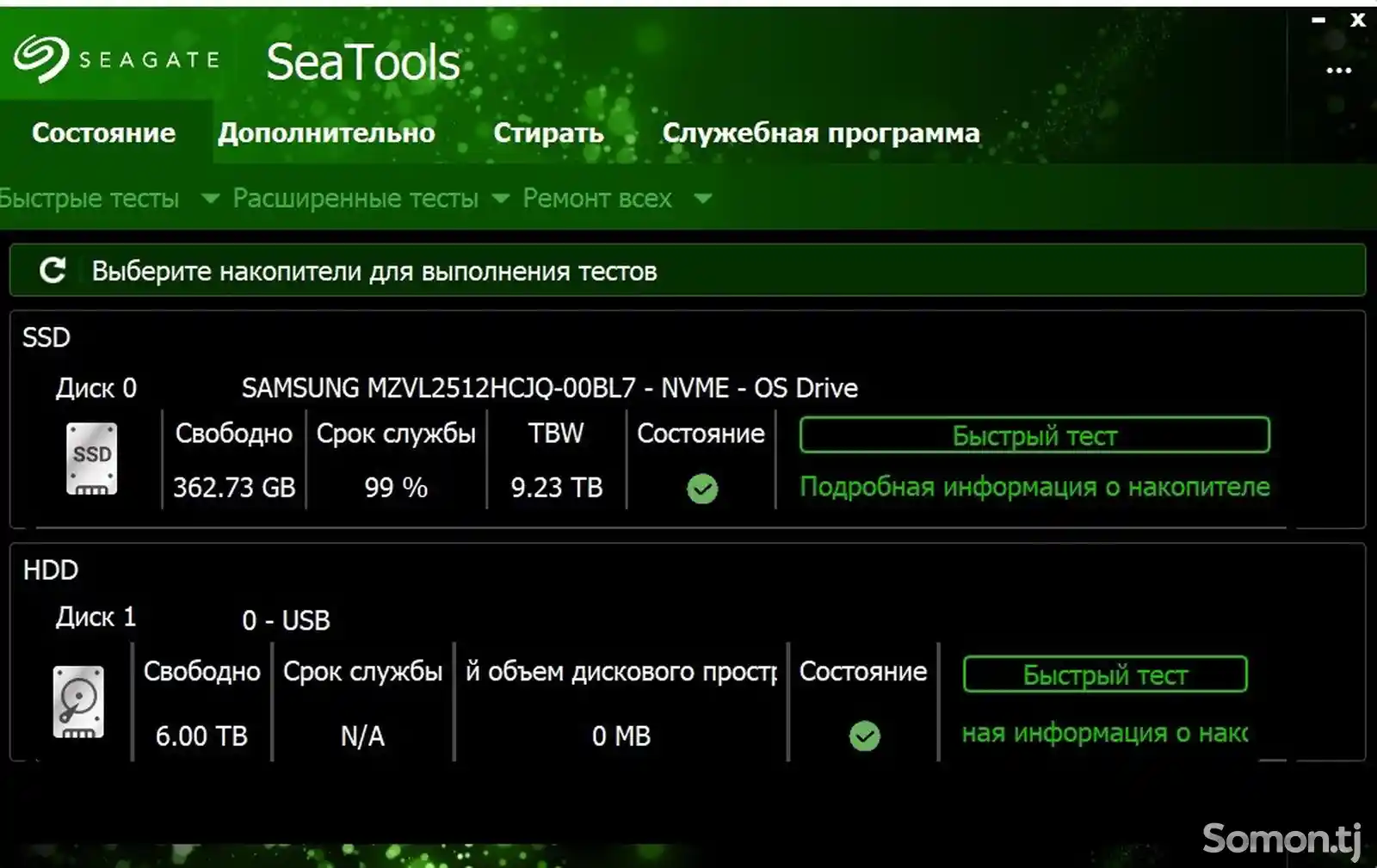Click the 99 % service life value
1377x868 pixels.
(x=396, y=488)
